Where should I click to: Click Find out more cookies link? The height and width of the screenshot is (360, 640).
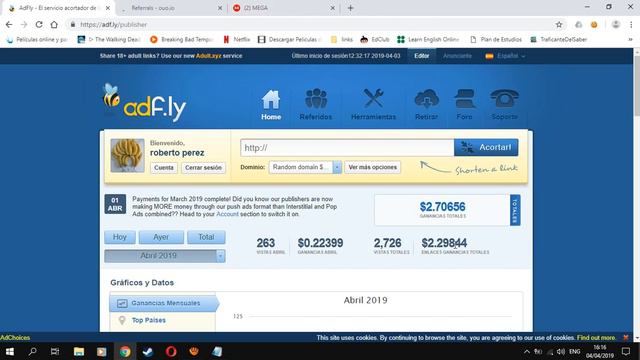click(596, 338)
